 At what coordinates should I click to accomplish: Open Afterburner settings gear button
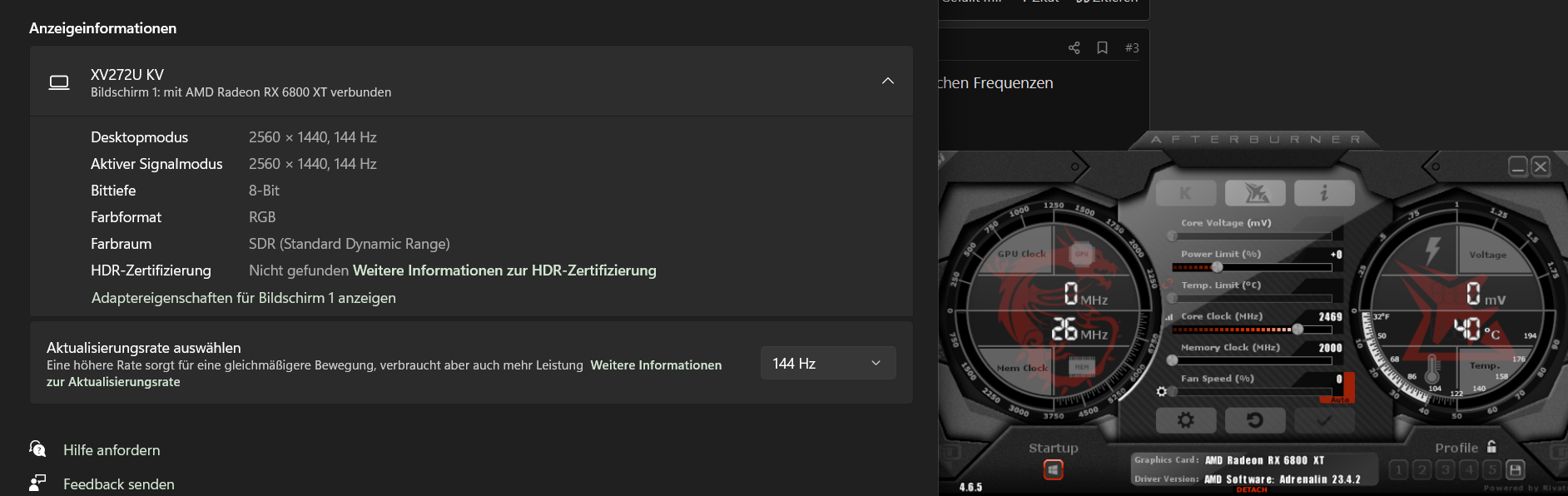click(1186, 420)
